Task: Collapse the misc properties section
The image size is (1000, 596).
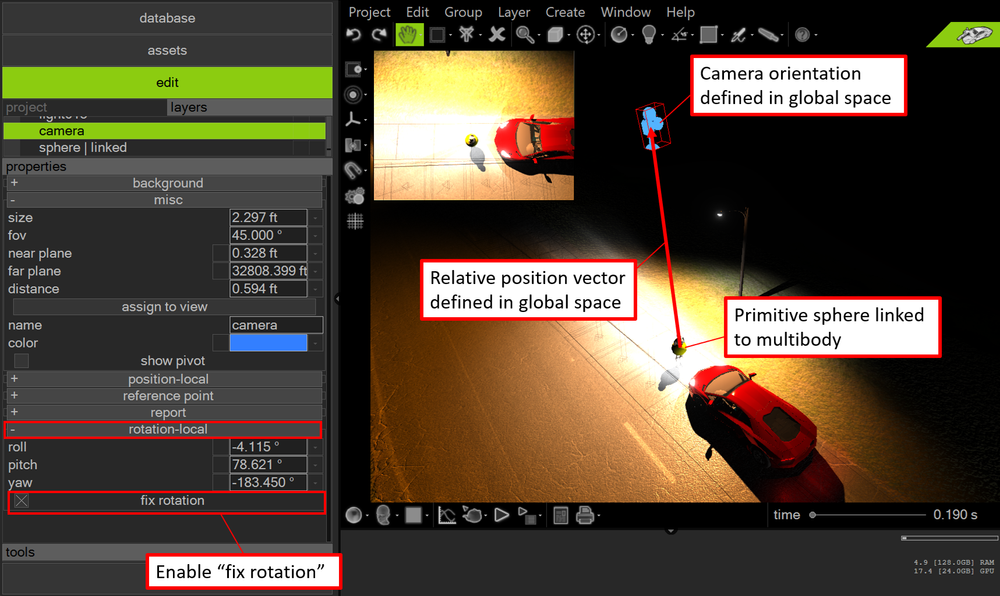Action: click(x=165, y=200)
